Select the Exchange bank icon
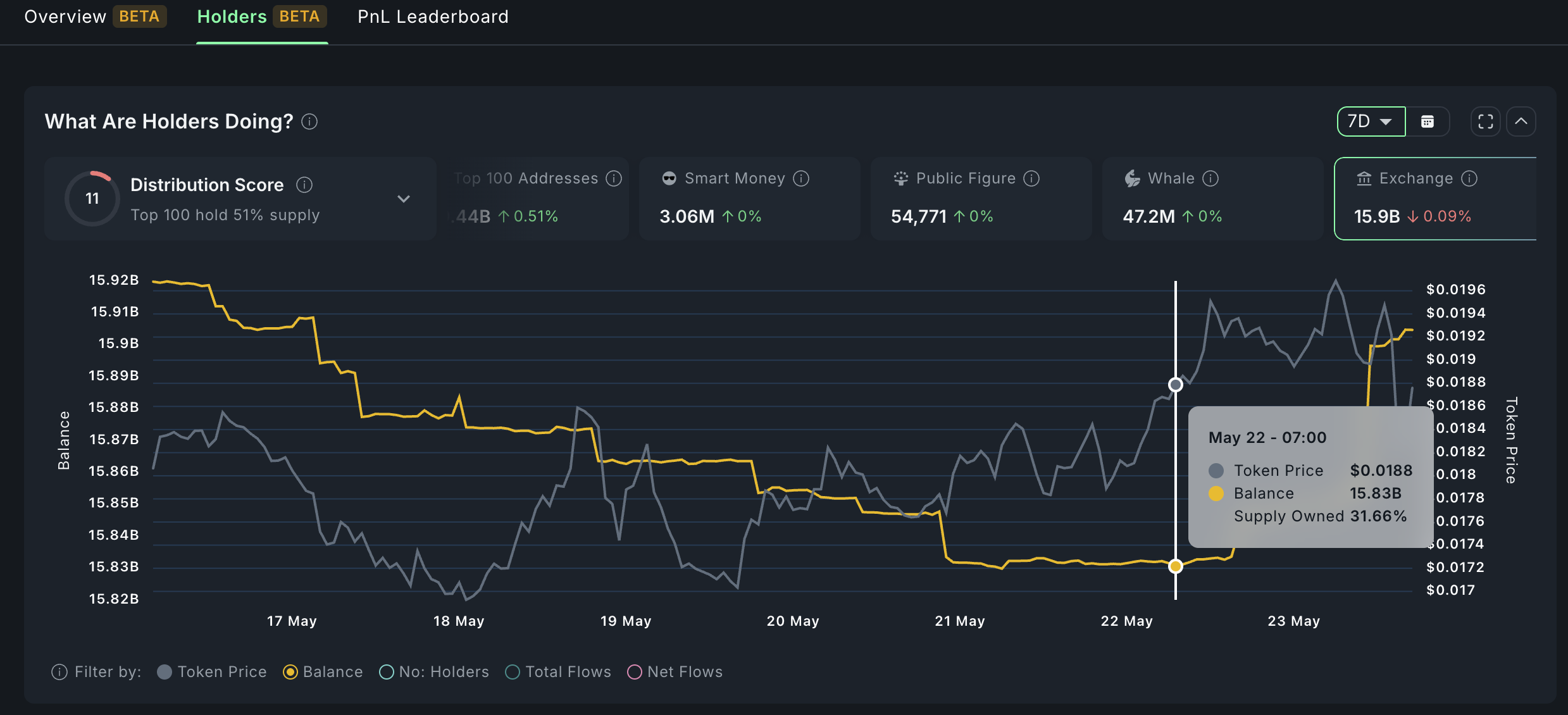 [x=1363, y=178]
